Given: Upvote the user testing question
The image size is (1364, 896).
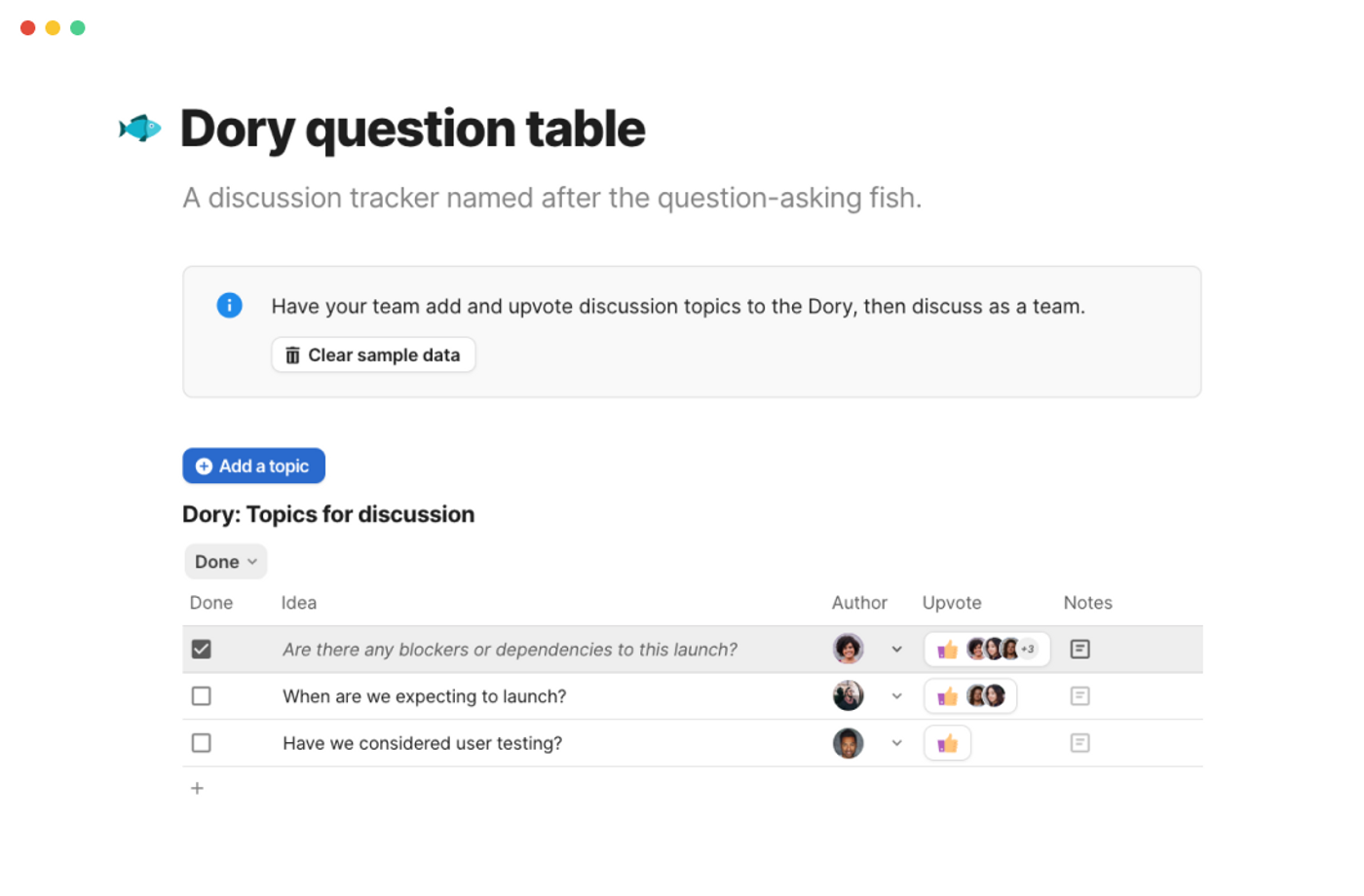Looking at the screenshot, I should (947, 744).
